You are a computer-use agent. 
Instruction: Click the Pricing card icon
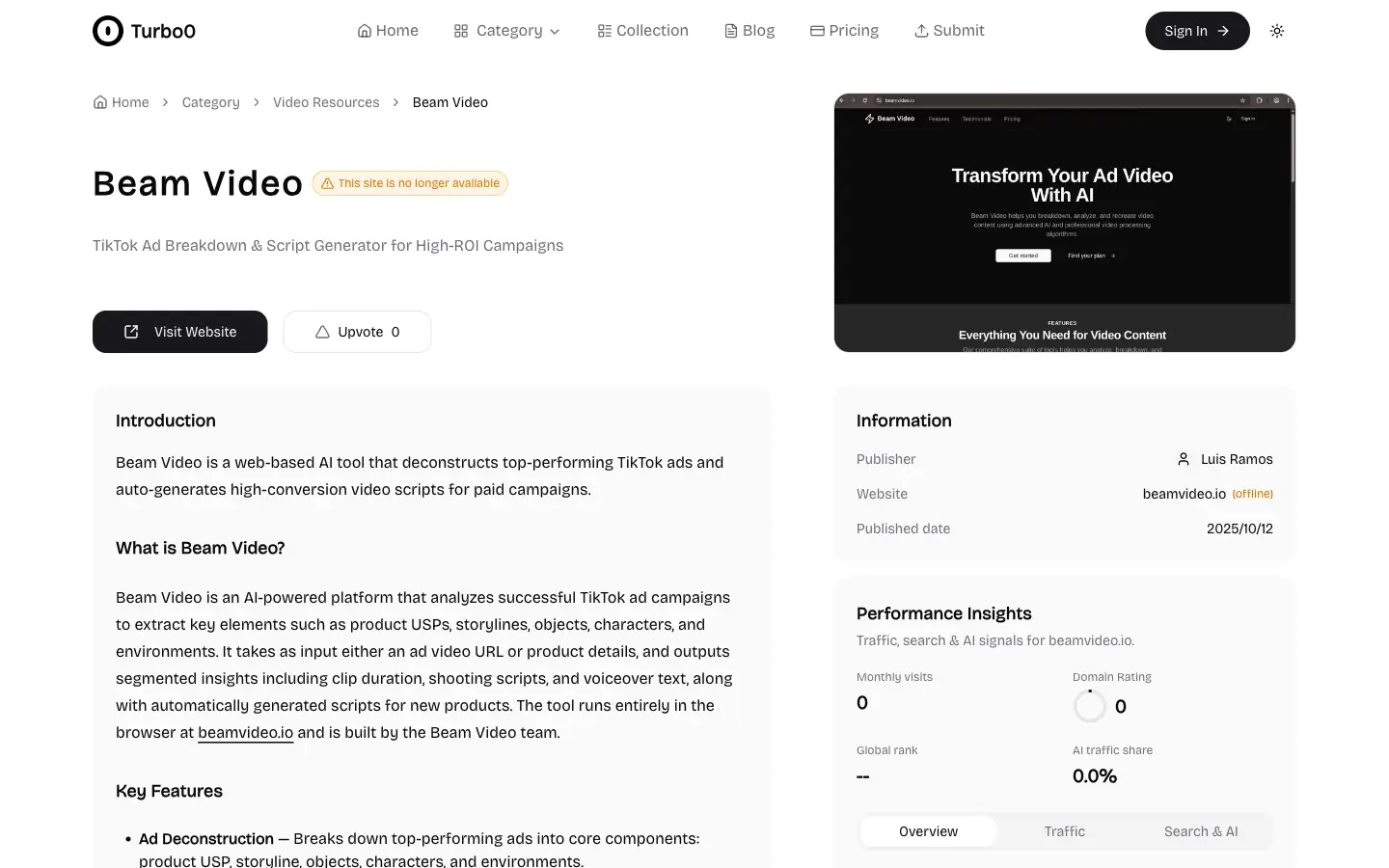pos(817,31)
